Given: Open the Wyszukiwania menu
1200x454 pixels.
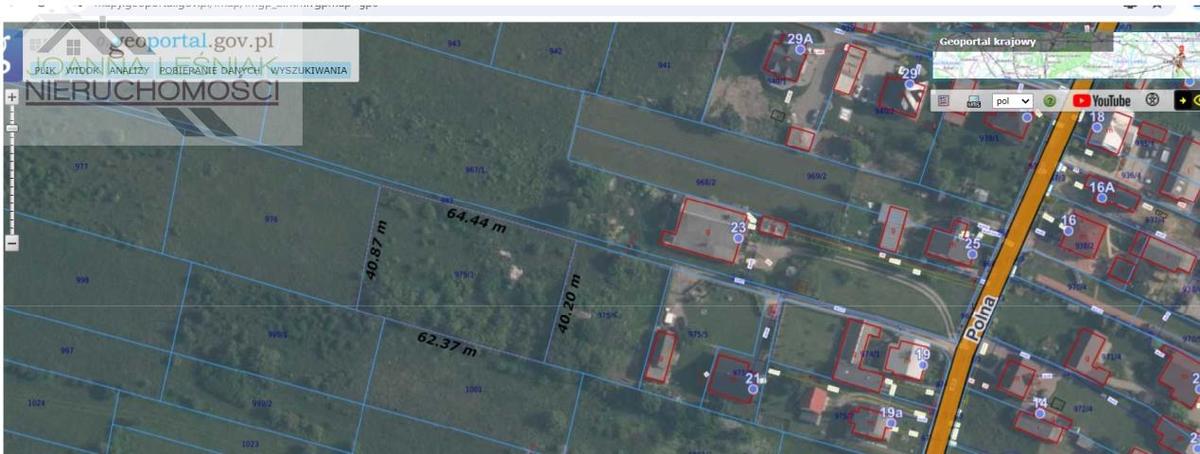Looking at the screenshot, I should (310, 71).
